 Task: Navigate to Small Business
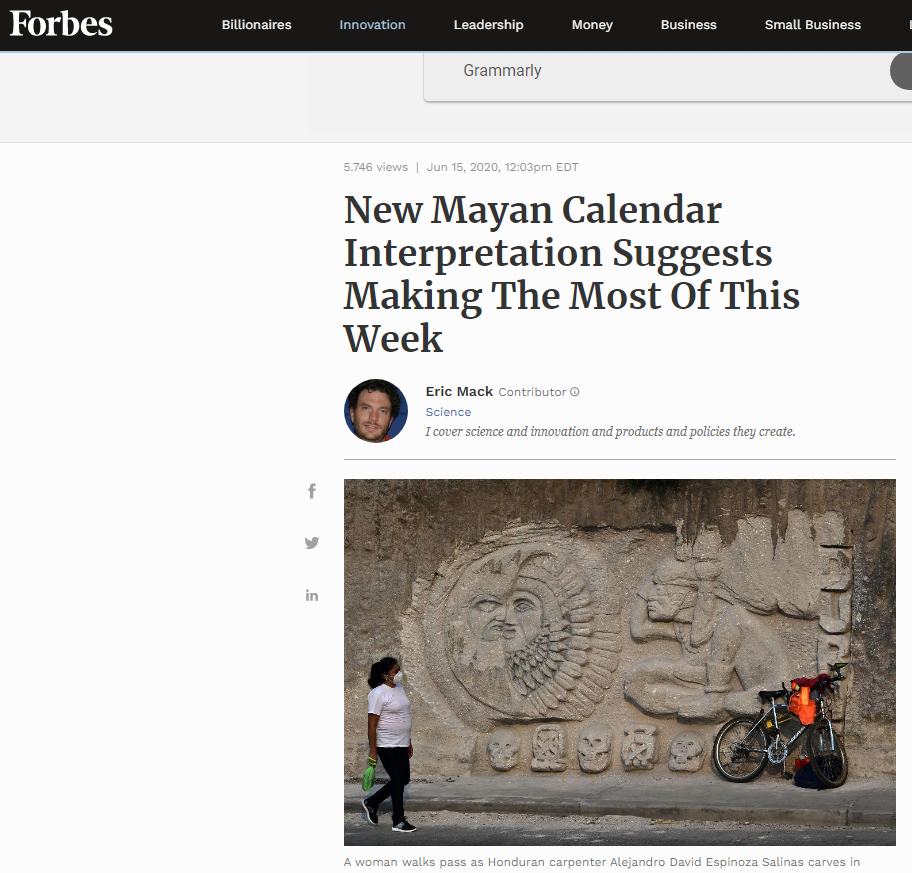(812, 25)
